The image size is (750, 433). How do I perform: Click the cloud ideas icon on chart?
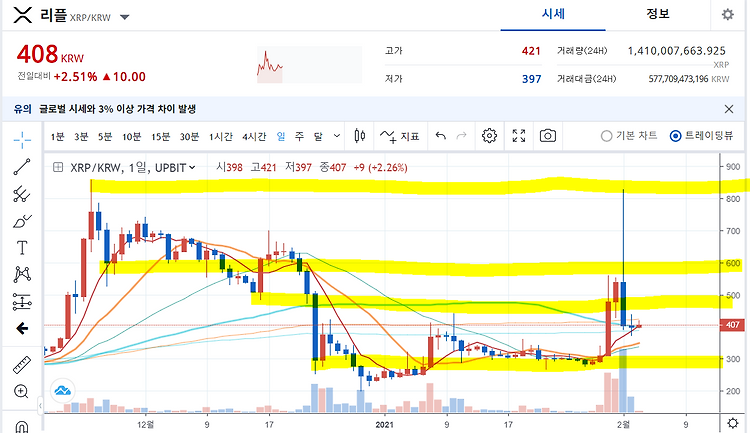coord(63,391)
